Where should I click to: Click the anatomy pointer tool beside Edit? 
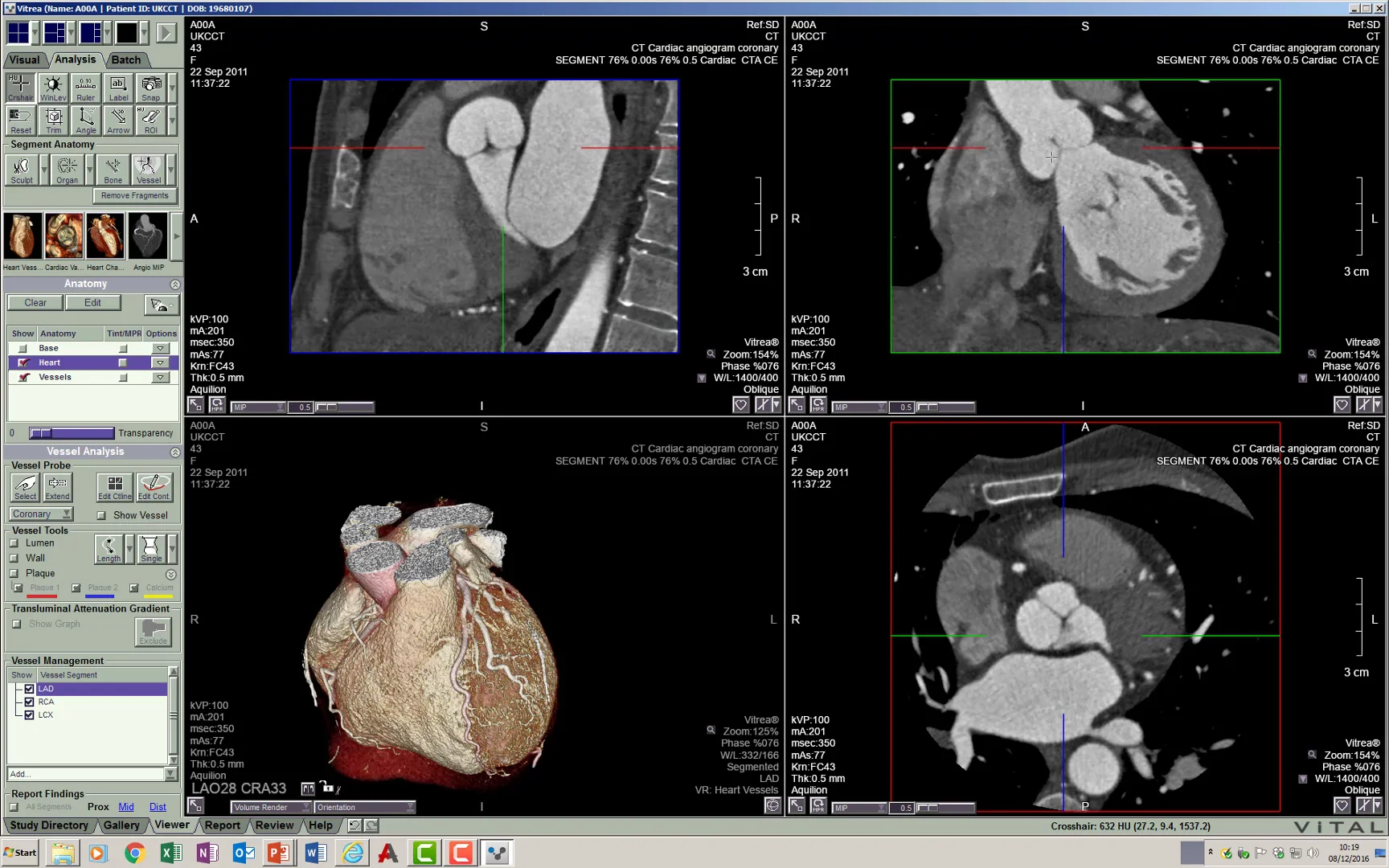161,305
